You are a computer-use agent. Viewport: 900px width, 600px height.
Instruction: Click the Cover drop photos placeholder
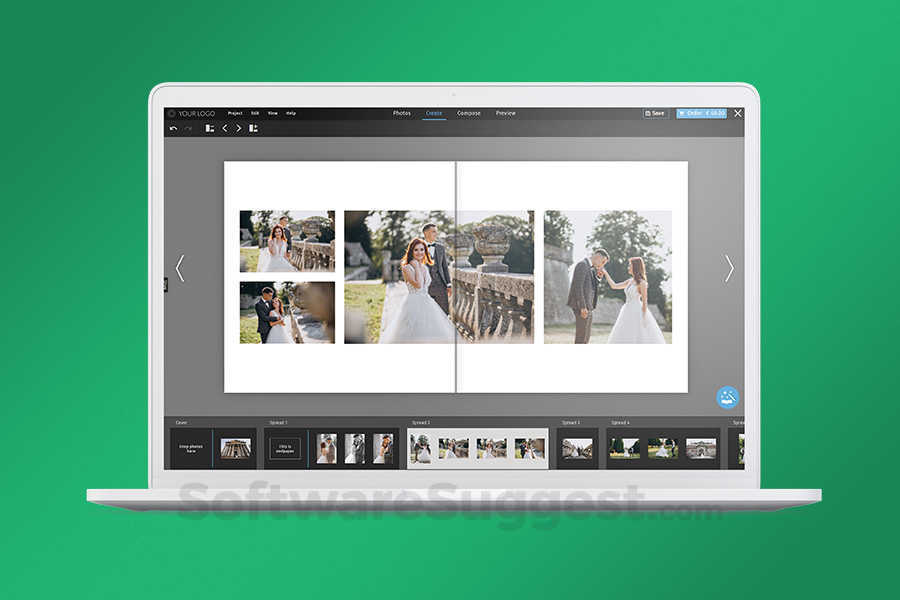point(190,446)
